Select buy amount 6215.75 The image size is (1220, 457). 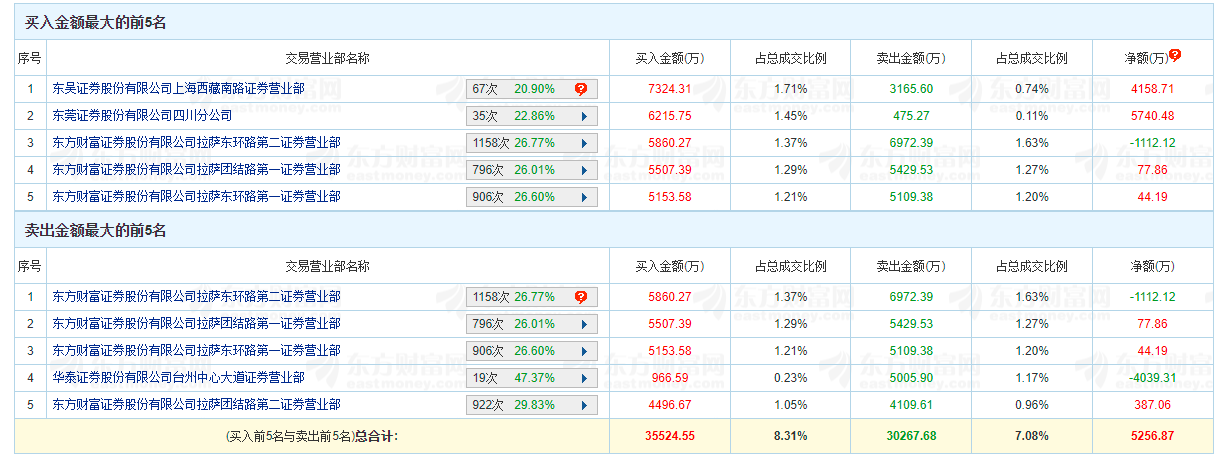tap(670, 116)
